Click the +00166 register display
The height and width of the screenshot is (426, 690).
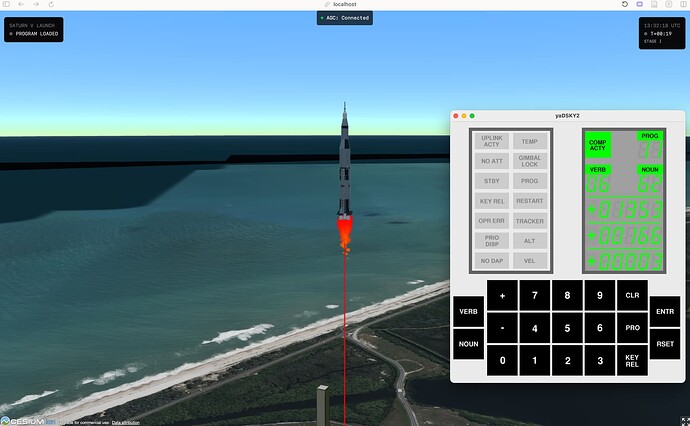(625, 236)
